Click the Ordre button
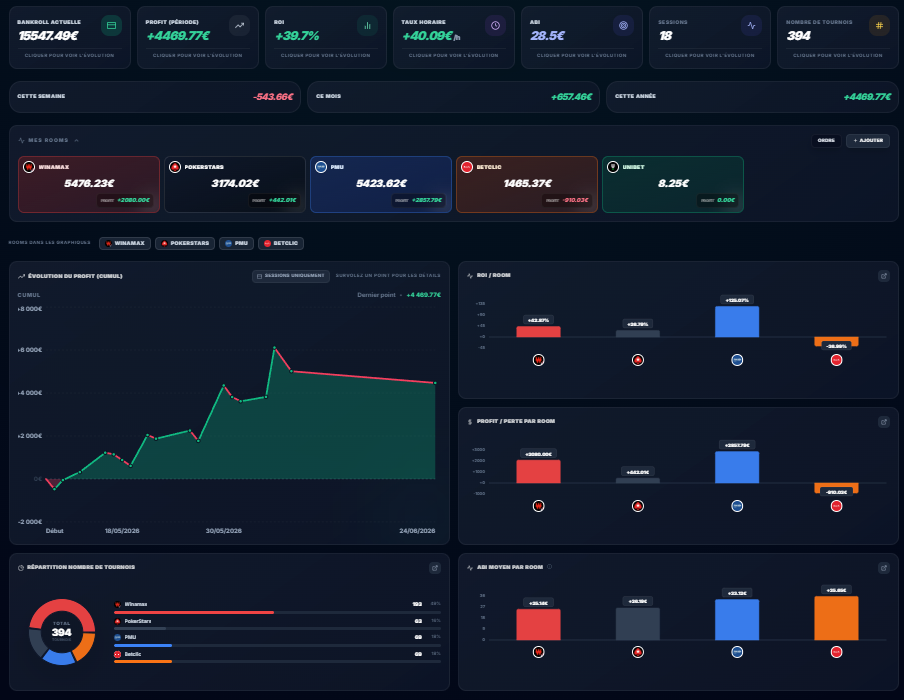Viewport: 904px width, 700px height. point(826,141)
